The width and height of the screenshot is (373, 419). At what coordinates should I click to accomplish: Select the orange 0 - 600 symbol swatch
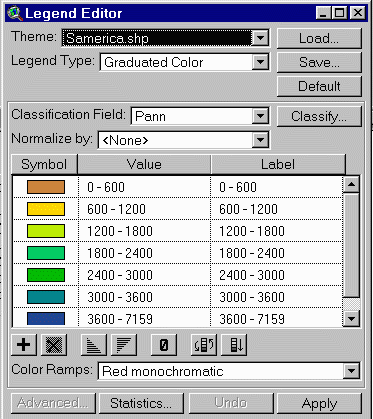46,187
